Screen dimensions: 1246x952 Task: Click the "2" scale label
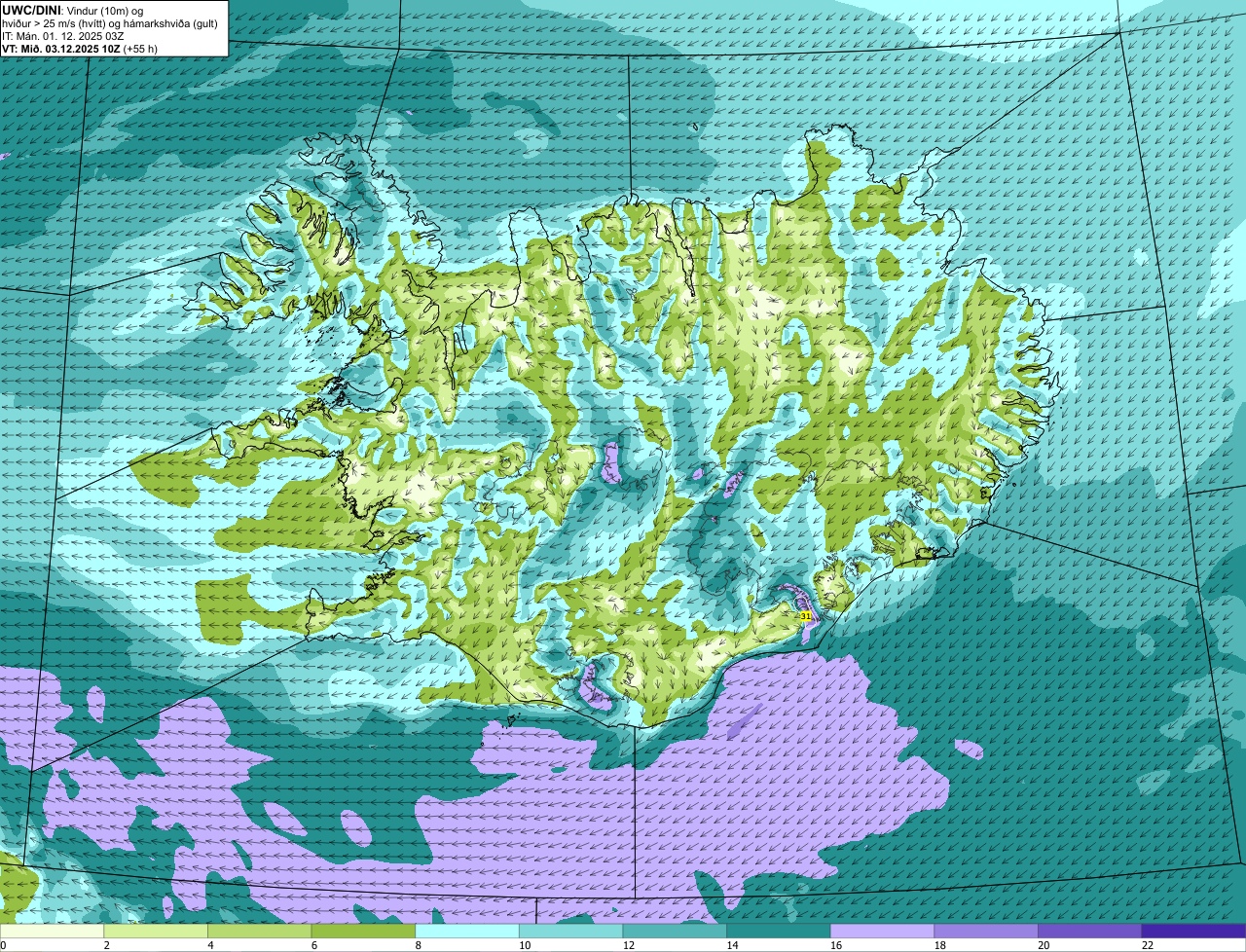(x=106, y=945)
